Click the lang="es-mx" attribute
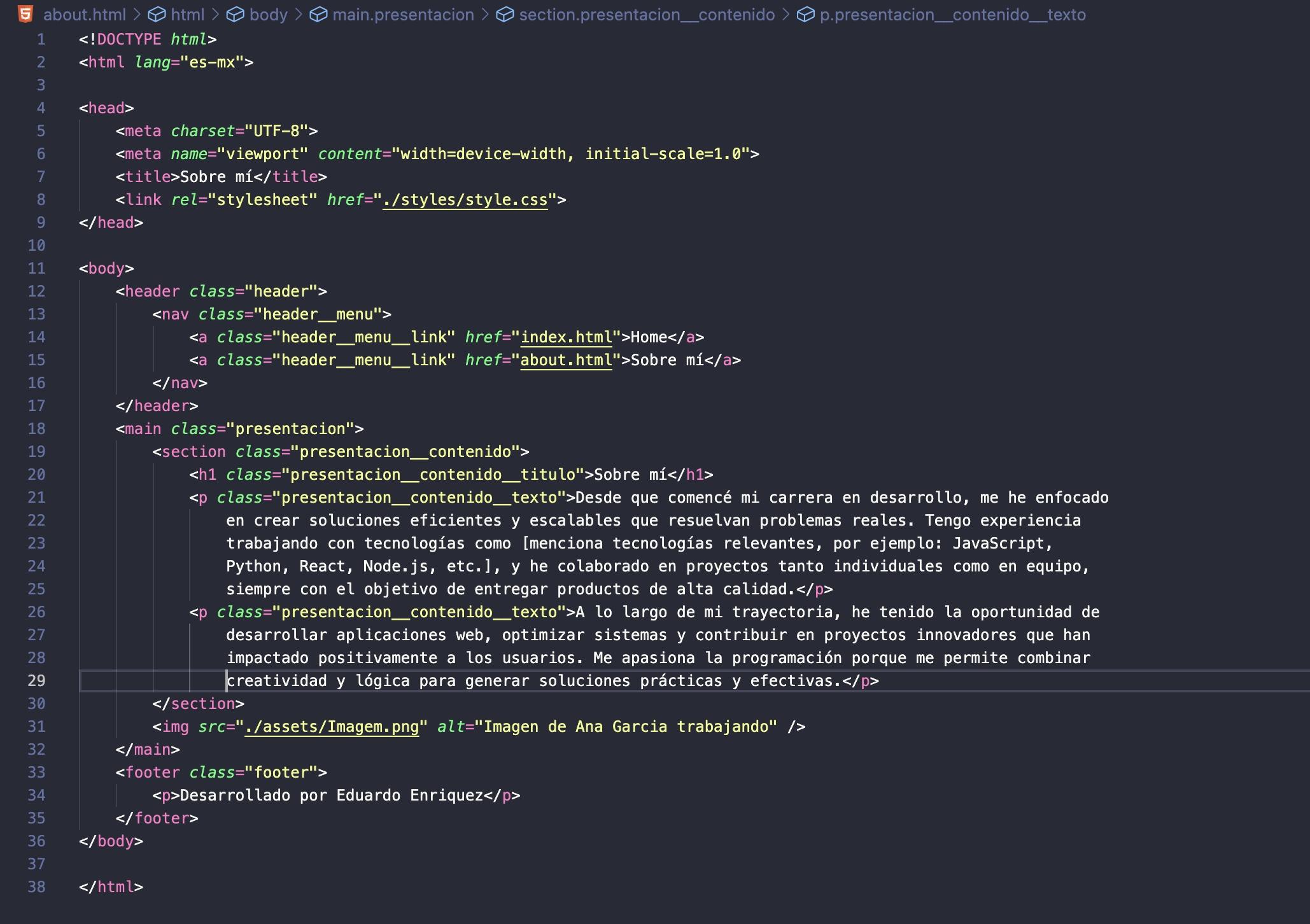This screenshot has height=924, width=1310. (x=189, y=62)
